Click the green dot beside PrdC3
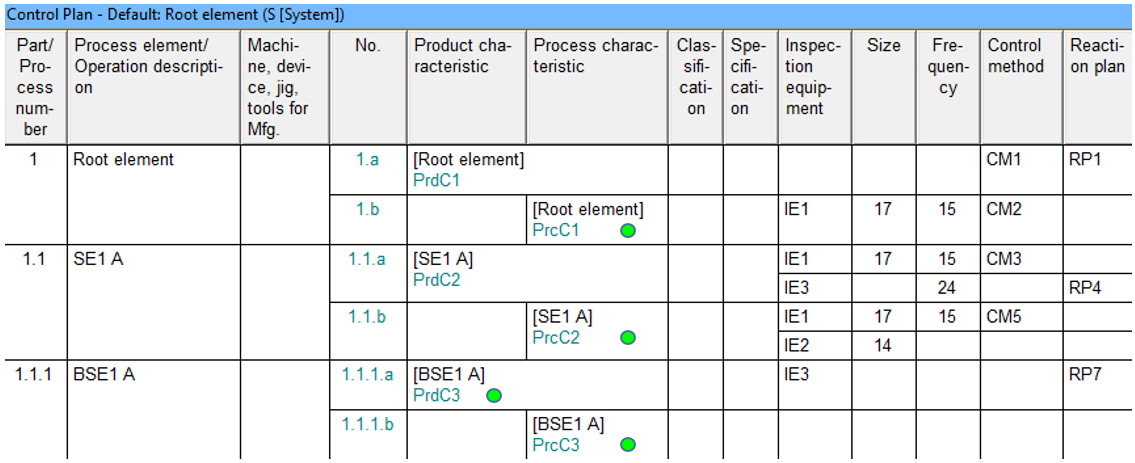 pos(494,396)
